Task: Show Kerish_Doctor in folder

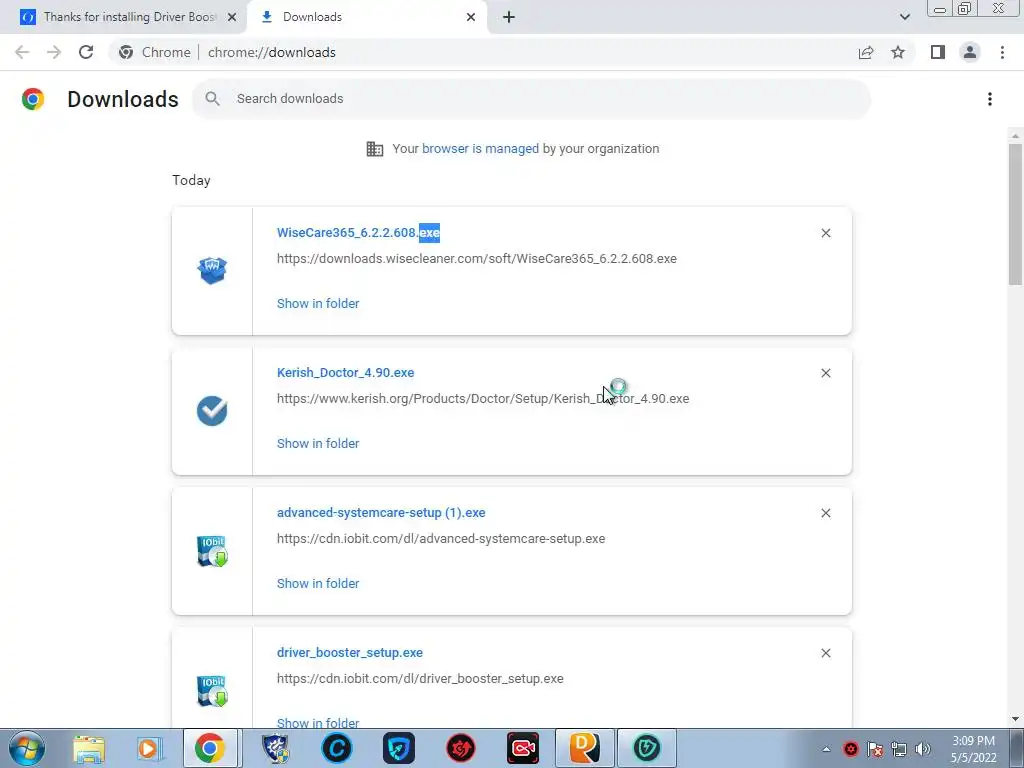Action: [318, 443]
